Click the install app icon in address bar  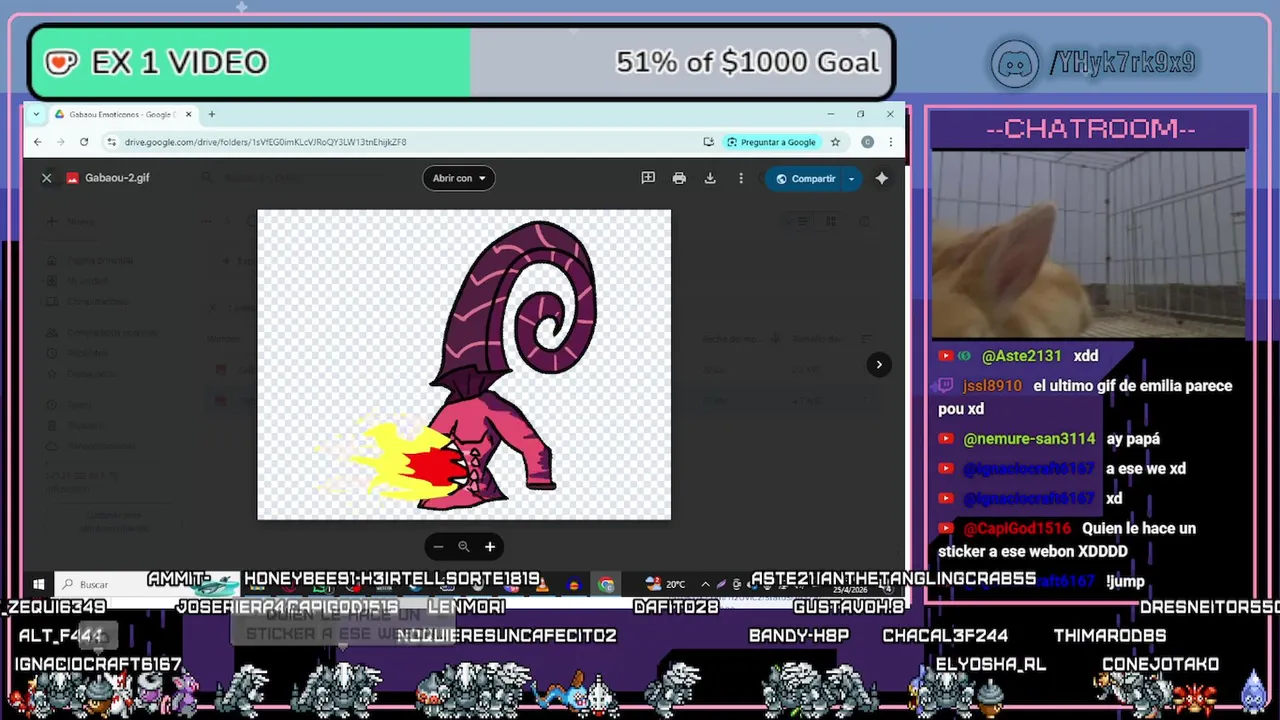click(x=708, y=142)
